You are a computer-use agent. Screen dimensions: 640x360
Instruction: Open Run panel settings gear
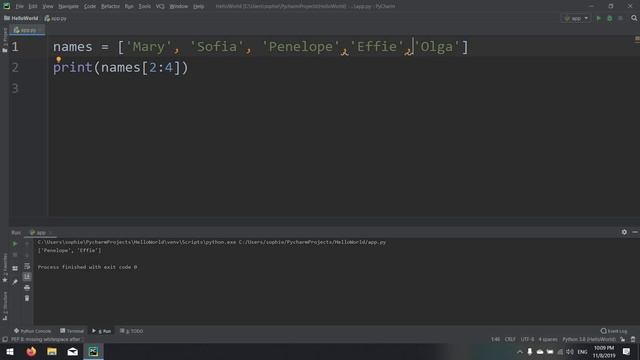(x=624, y=232)
